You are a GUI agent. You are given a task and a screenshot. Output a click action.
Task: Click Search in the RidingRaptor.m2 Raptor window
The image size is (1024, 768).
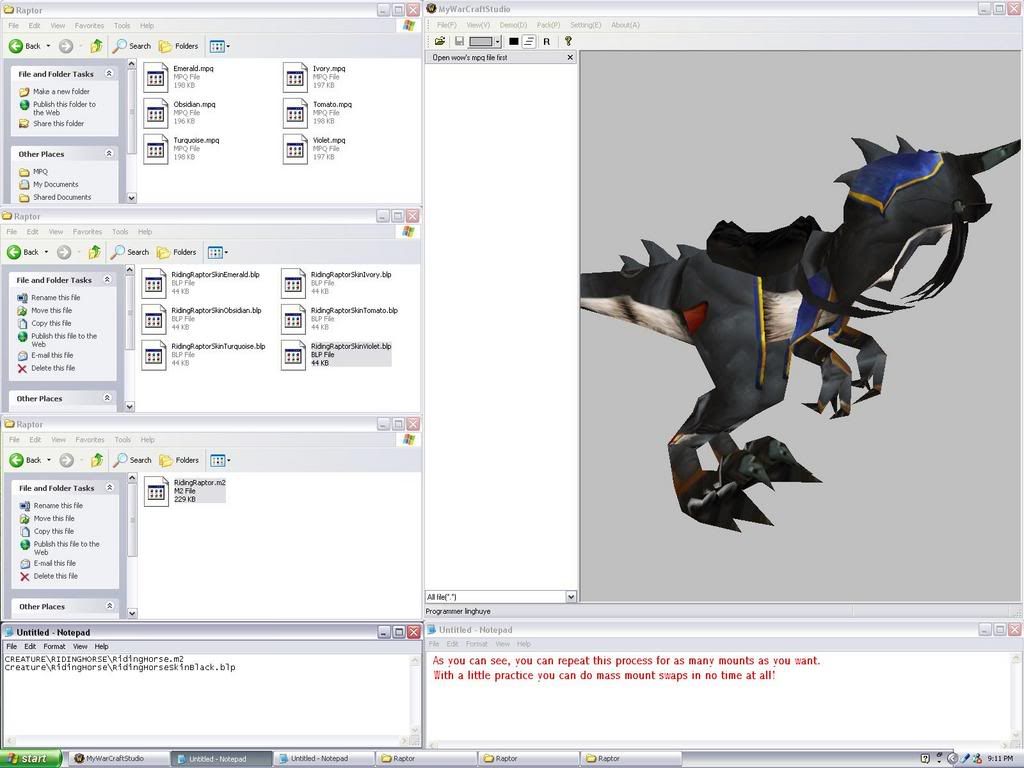[133, 460]
